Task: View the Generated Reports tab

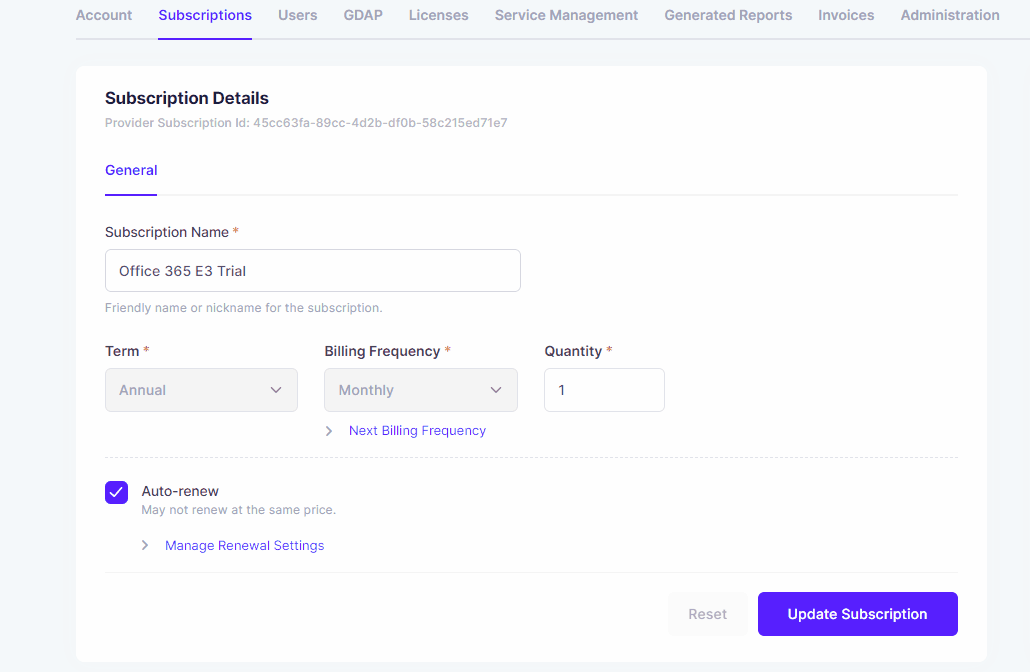Action: point(728,15)
